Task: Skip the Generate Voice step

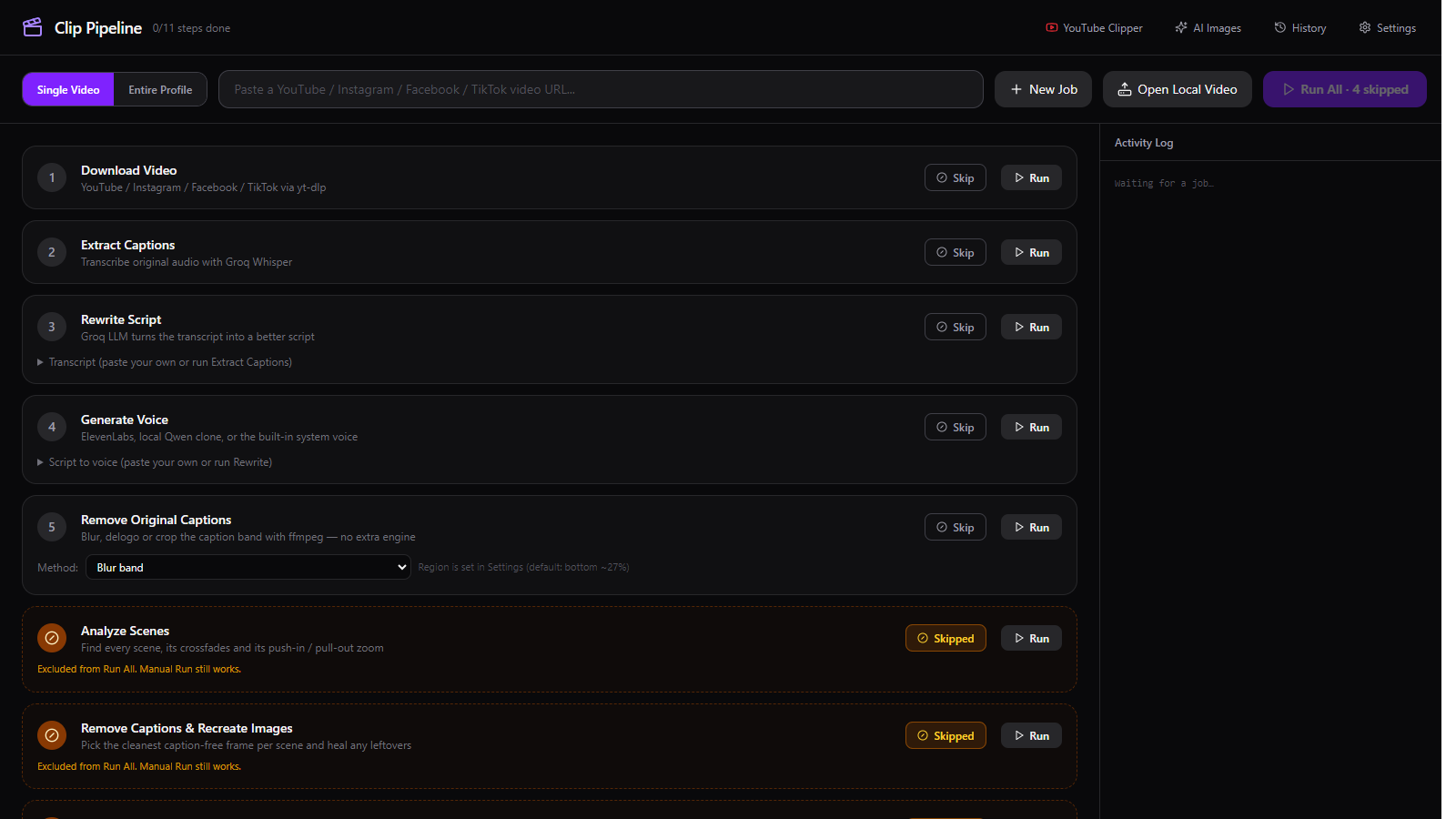Action: pos(955,427)
